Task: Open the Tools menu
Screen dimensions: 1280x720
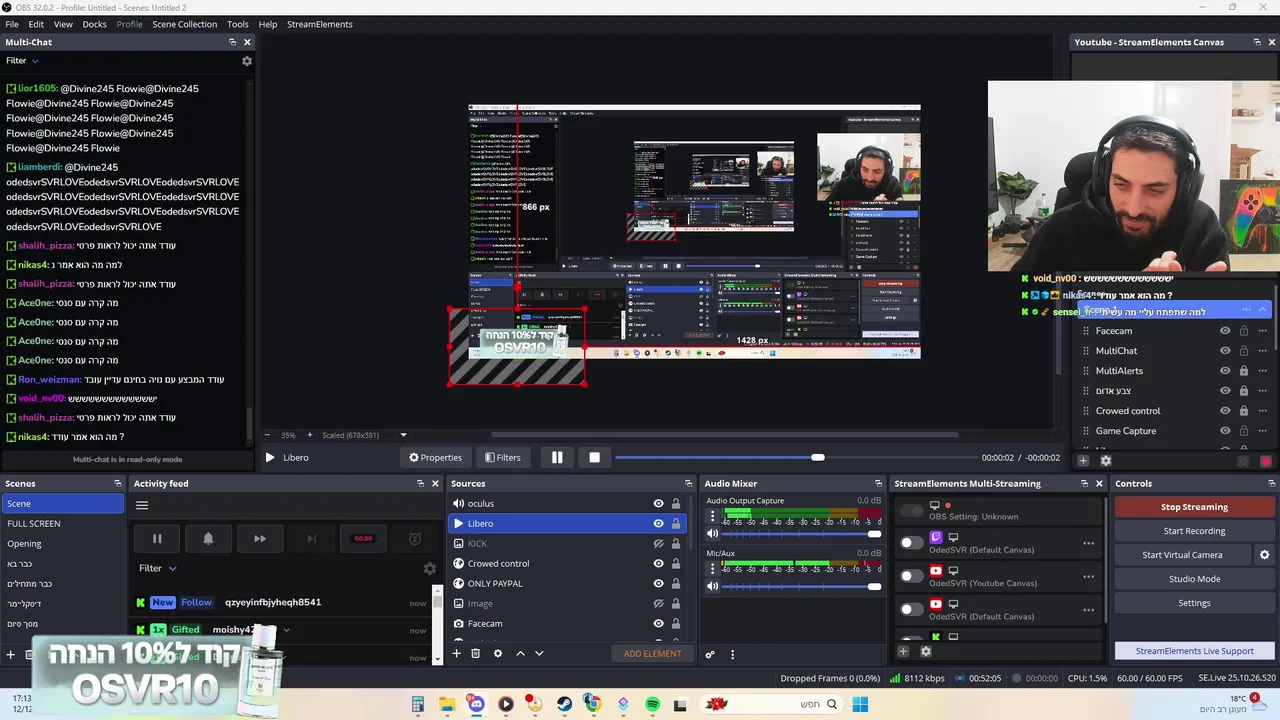Action: (x=238, y=24)
